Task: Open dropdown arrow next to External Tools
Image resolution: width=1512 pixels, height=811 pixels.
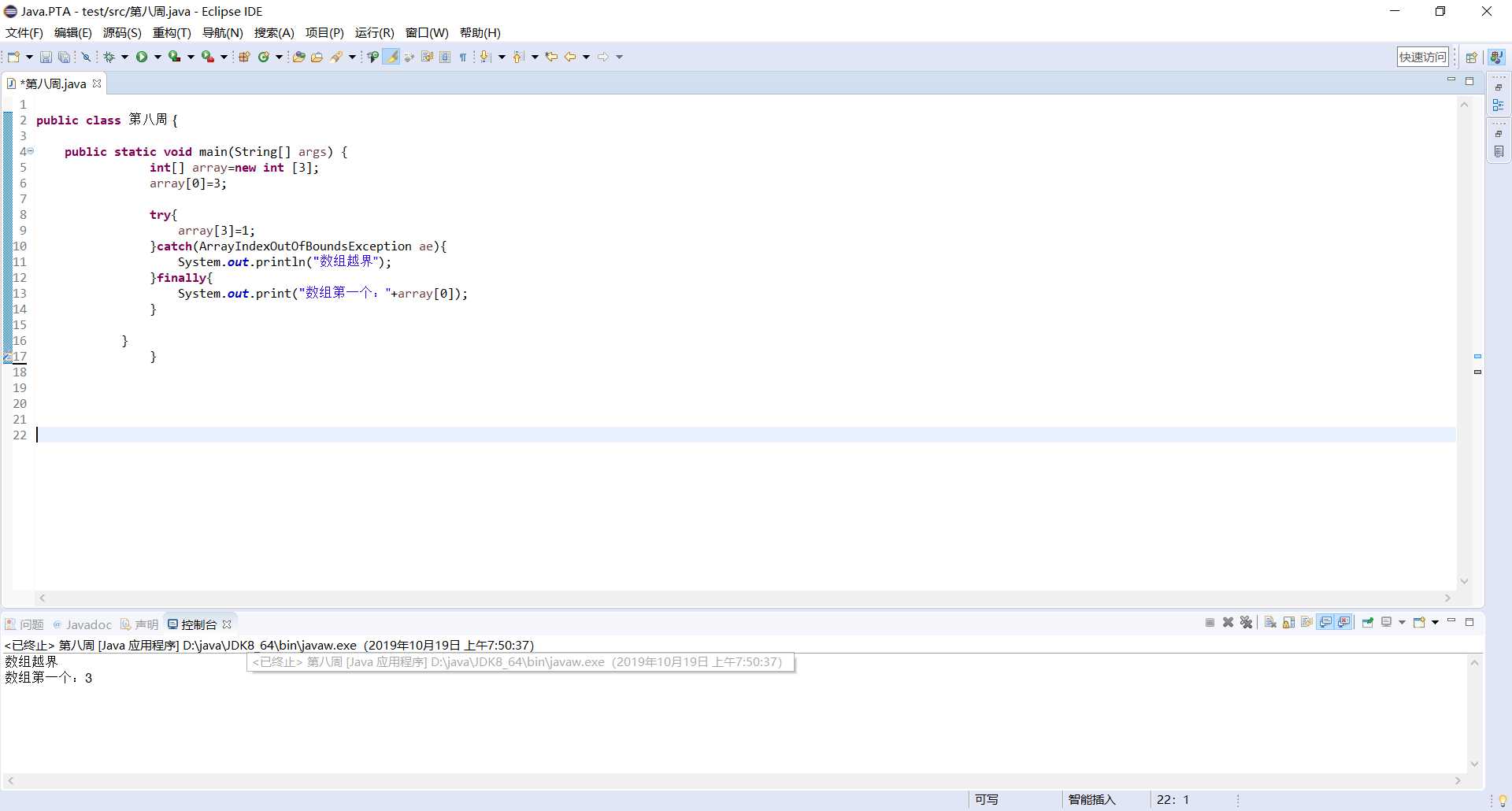Action: coord(224,57)
